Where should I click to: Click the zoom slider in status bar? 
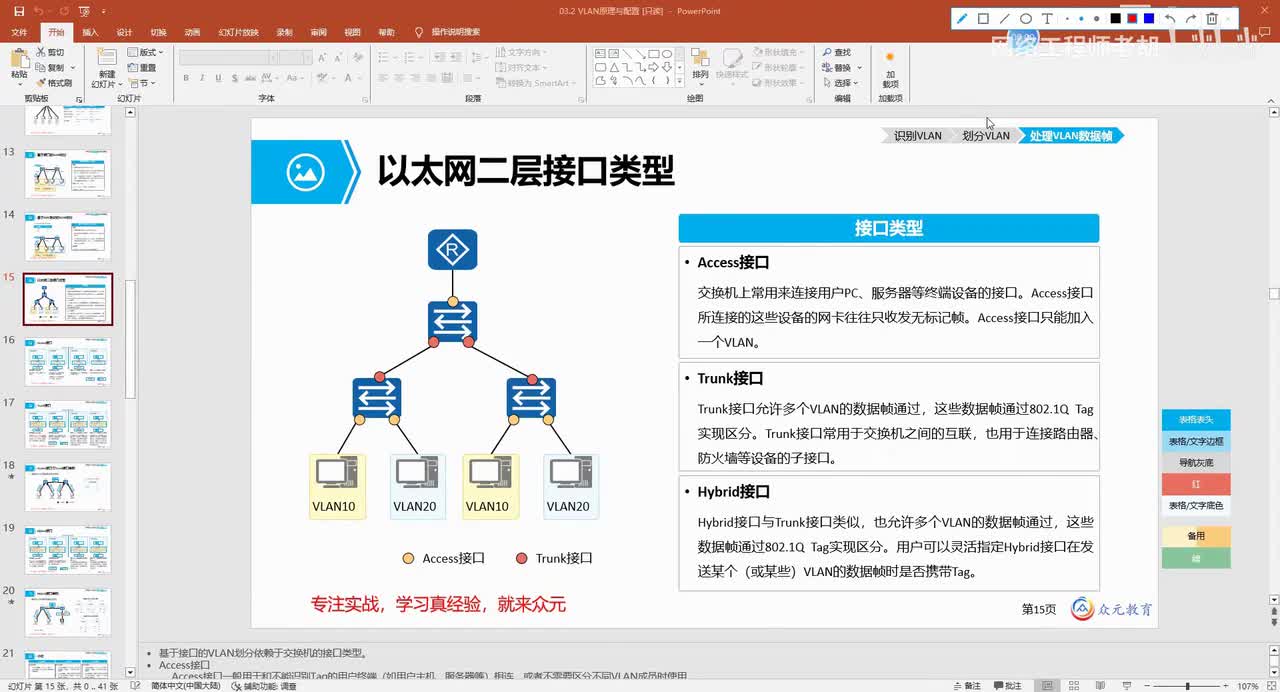tap(1189, 686)
